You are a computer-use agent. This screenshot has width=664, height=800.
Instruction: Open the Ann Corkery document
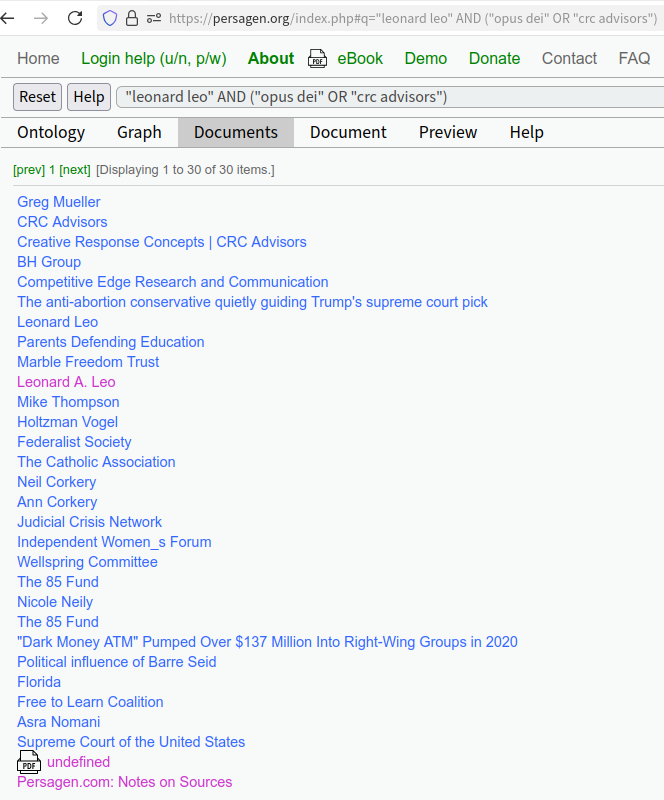point(57,502)
